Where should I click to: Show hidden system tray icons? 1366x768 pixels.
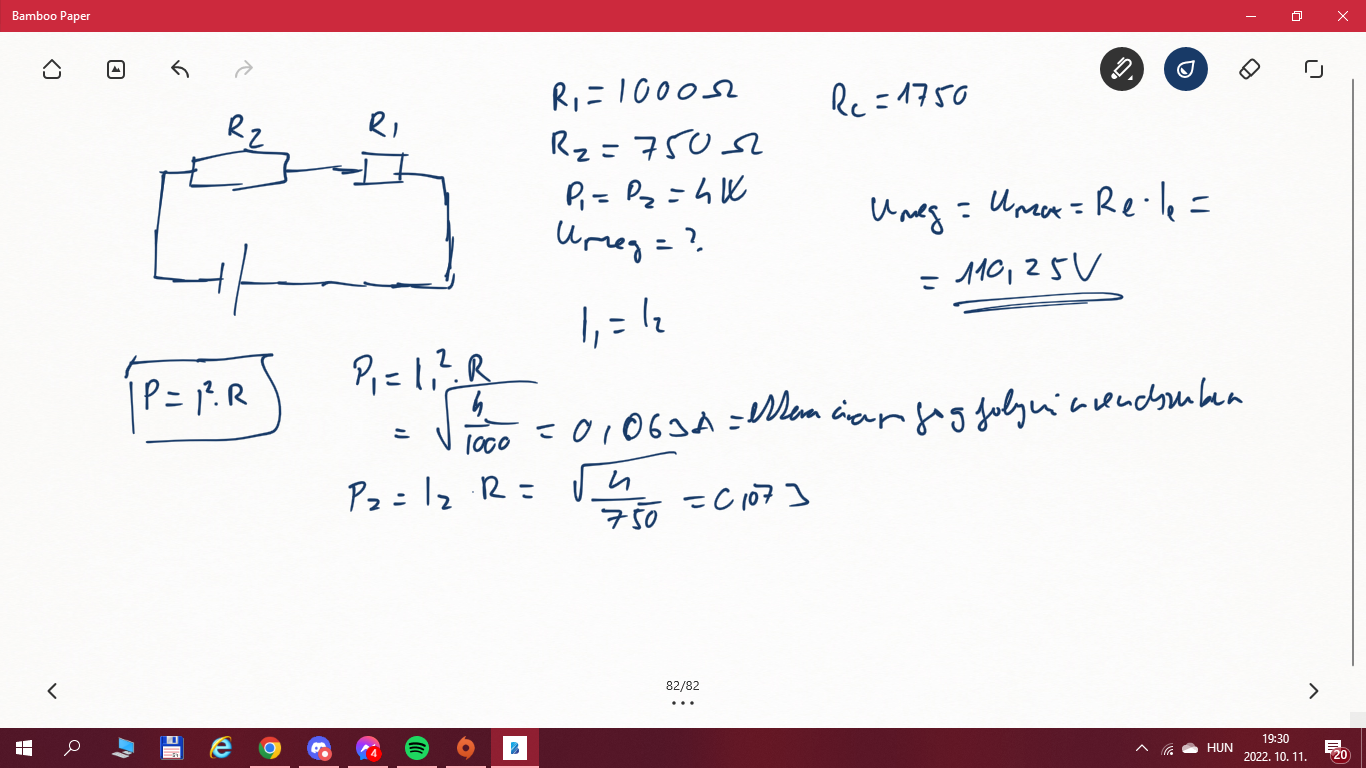1141,748
